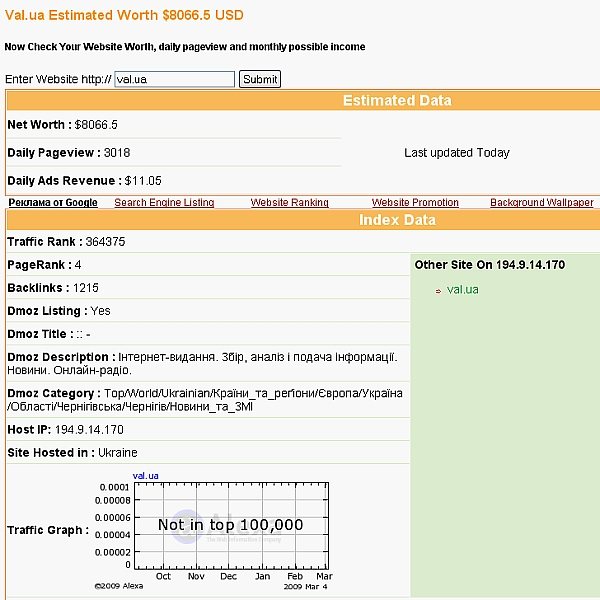Visit the Background Wallpaper link
This screenshot has height=600, width=600.
pos(541,203)
